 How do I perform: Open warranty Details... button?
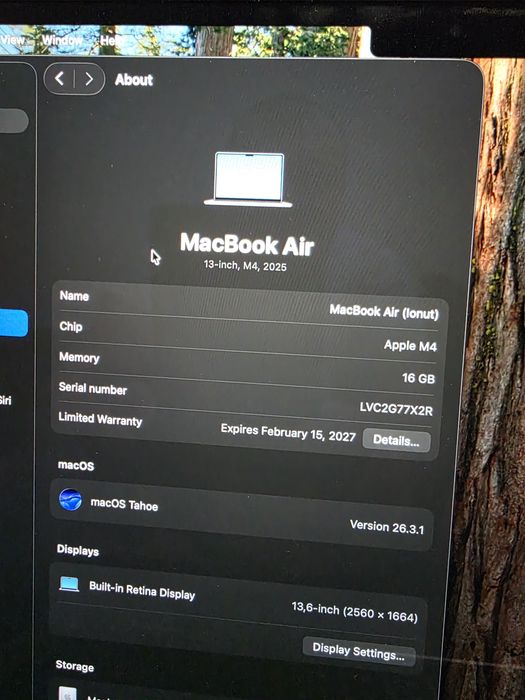(396, 440)
